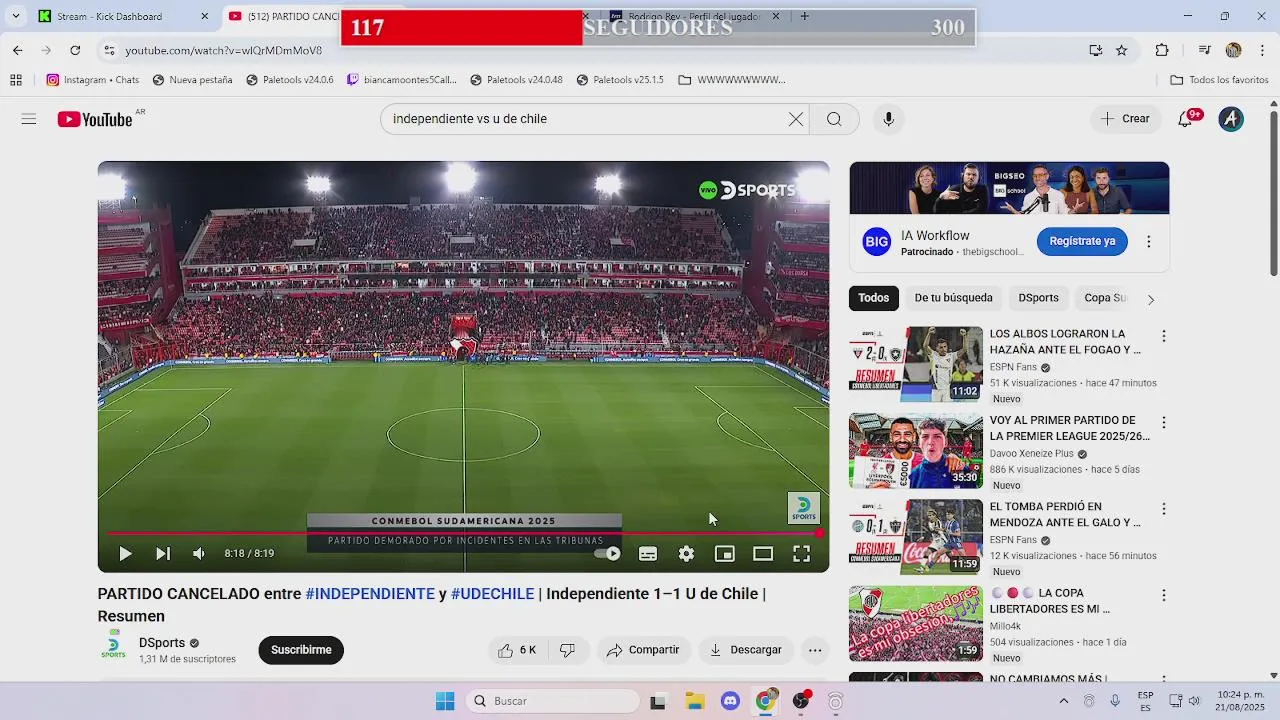Toggle autoplay switch in player
Image resolution: width=1280 pixels, height=720 pixels.
(x=607, y=554)
